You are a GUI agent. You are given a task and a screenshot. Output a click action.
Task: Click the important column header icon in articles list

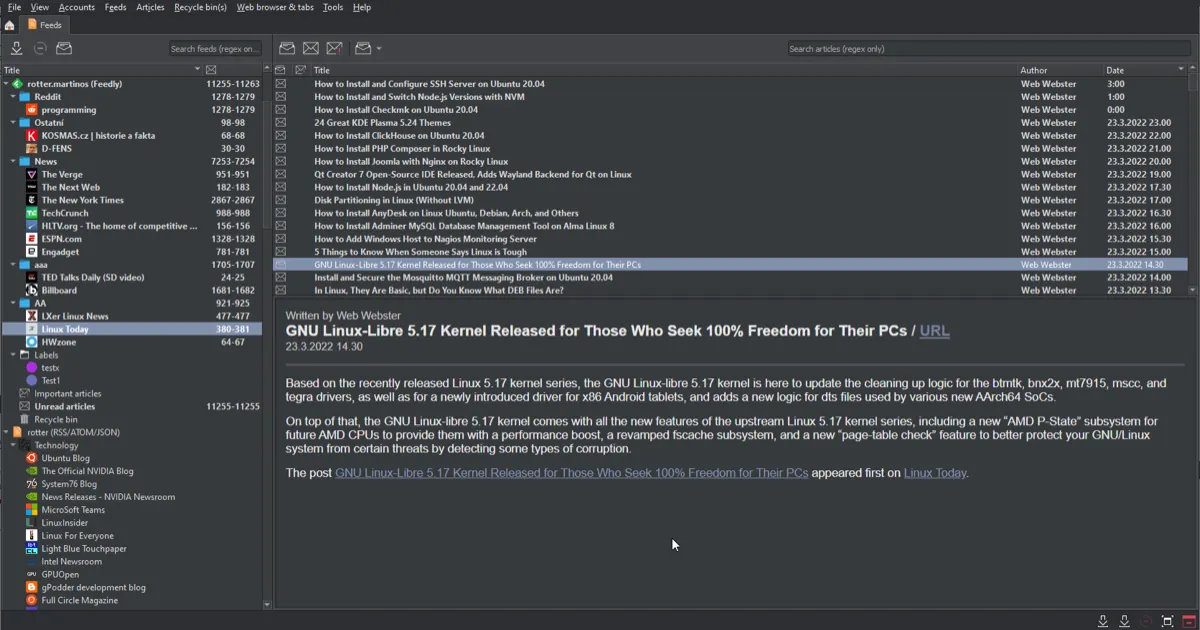[300, 70]
